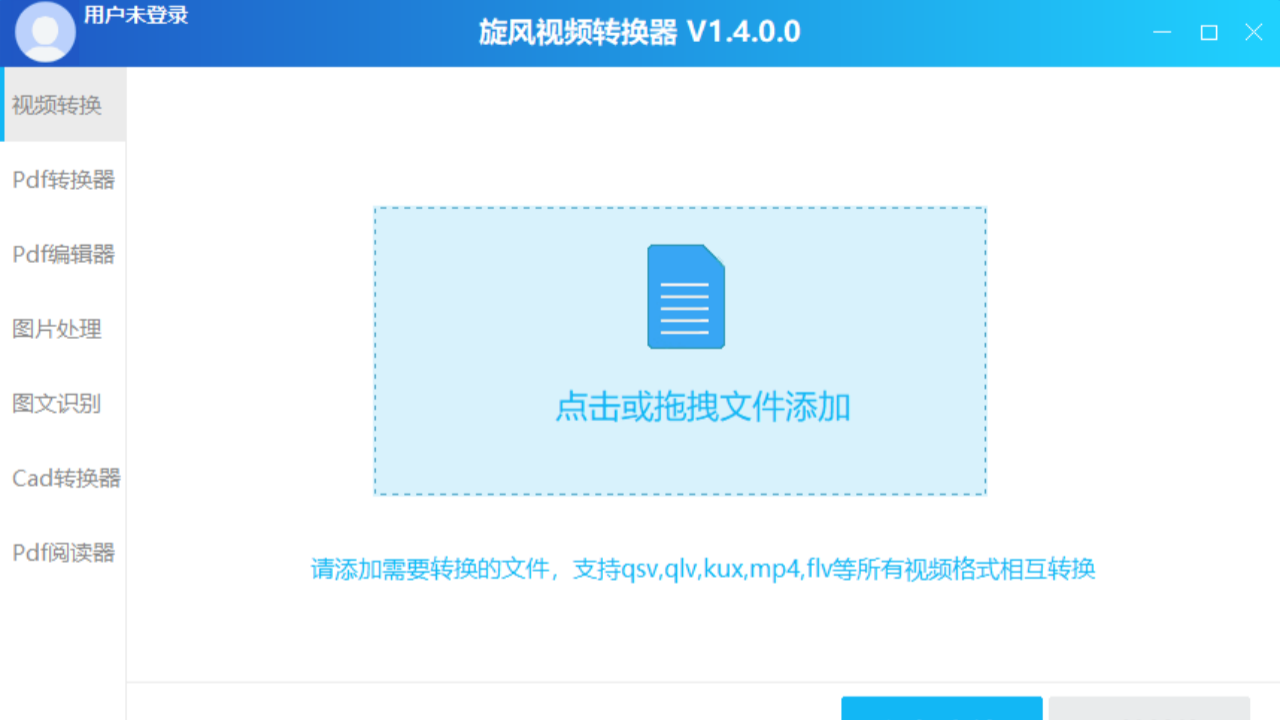
Task: Click the supported formats hint text
Action: click(703, 570)
